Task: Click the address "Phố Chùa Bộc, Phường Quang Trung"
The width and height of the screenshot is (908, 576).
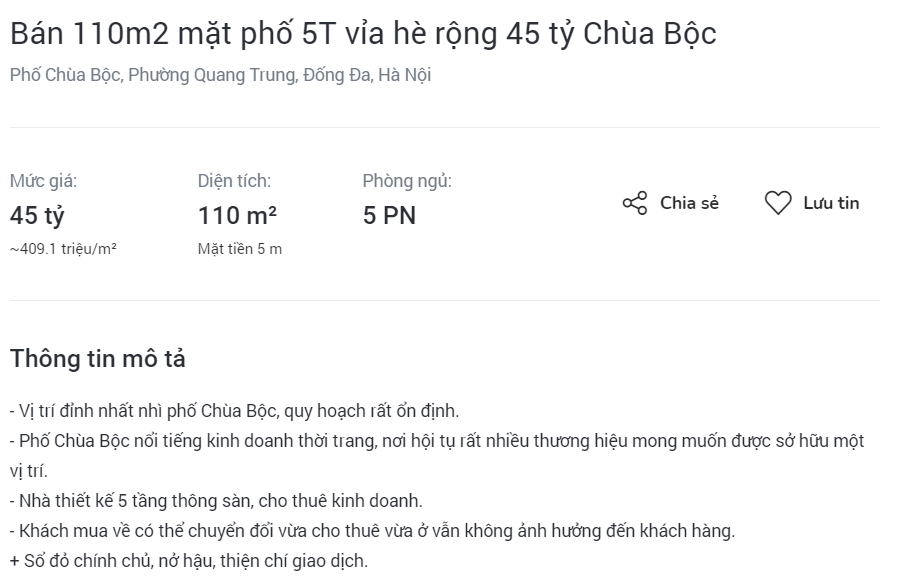Action: pos(220,75)
